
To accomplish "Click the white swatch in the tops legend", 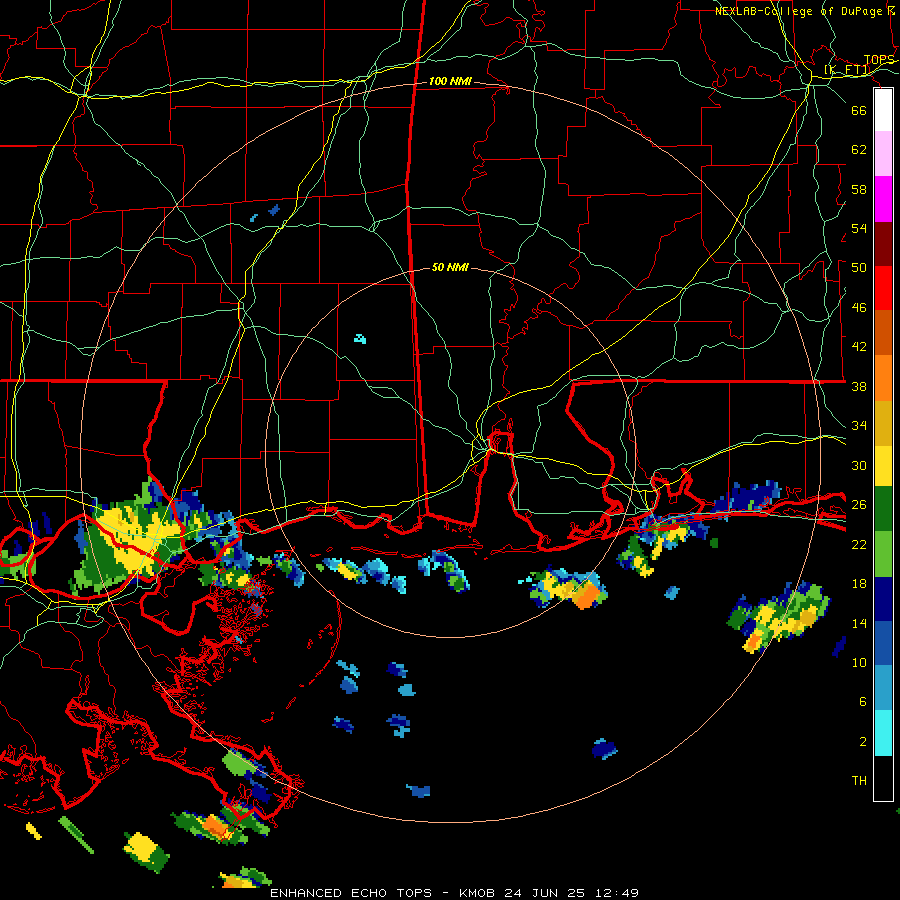I will (x=883, y=110).
